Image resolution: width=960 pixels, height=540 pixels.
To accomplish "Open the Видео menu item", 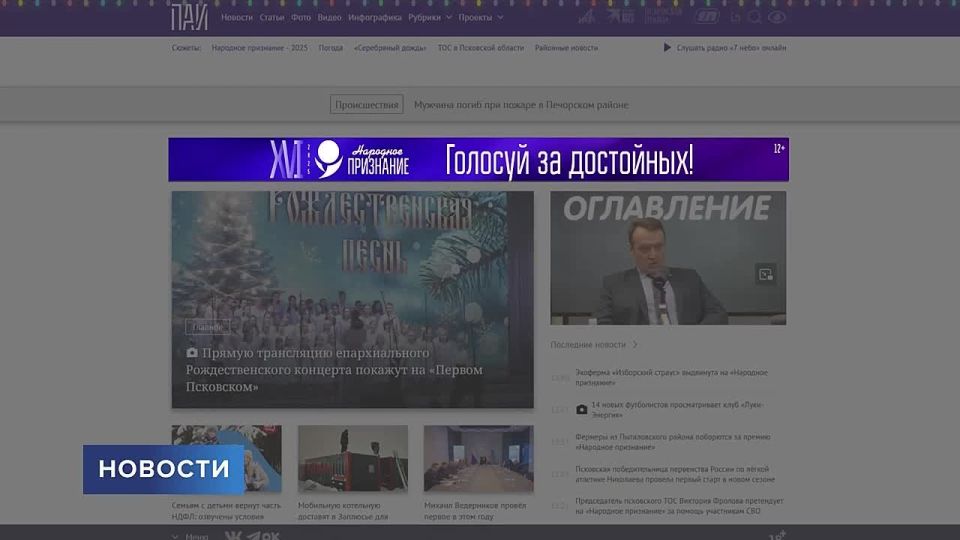I will click(329, 17).
